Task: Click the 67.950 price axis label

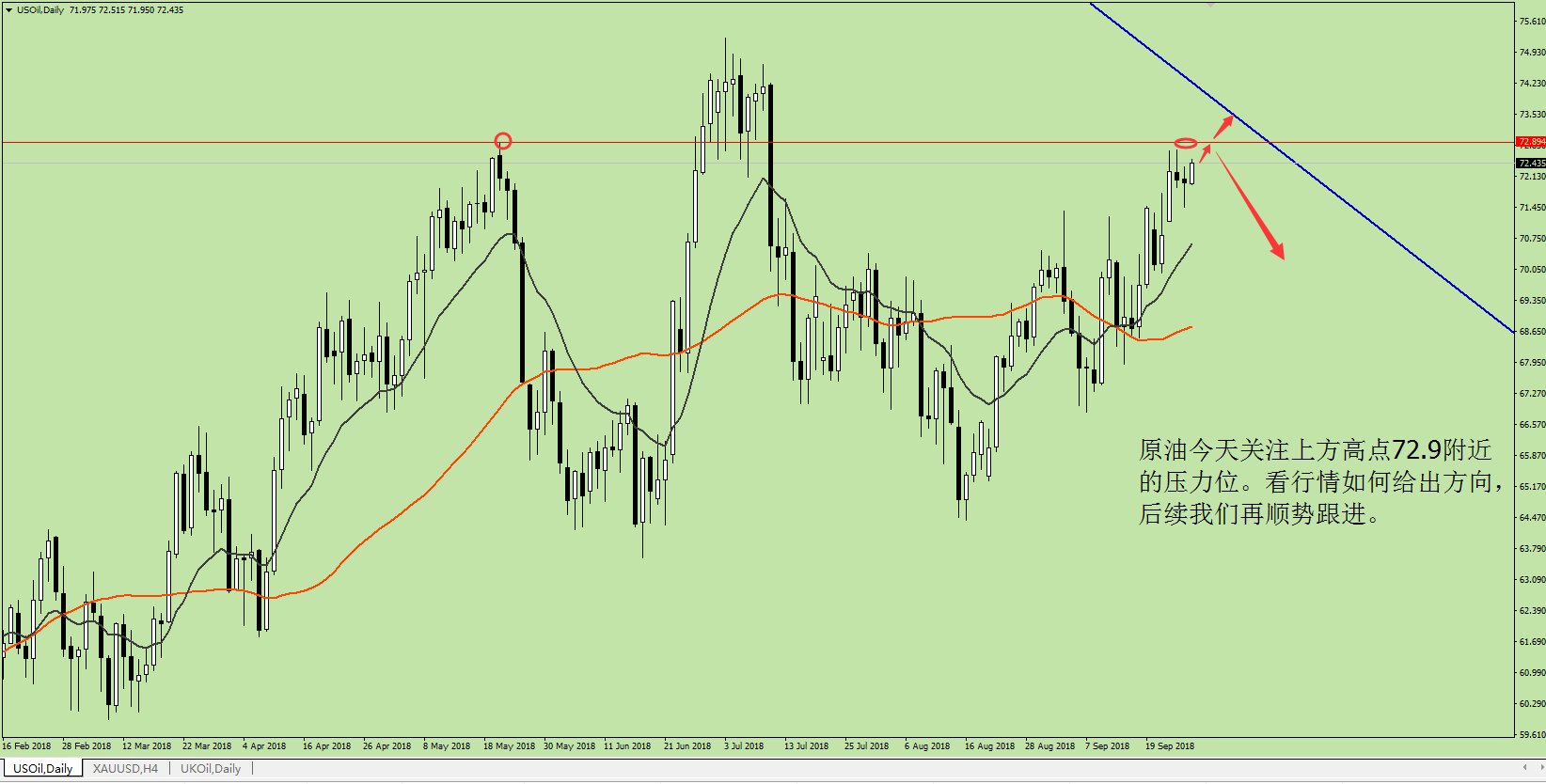Action: pyautogui.click(x=1532, y=363)
